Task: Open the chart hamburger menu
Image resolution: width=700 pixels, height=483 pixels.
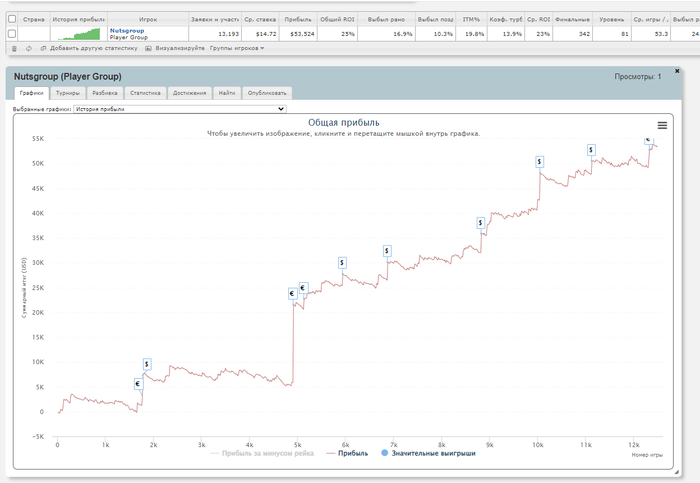Action: (x=661, y=124)
